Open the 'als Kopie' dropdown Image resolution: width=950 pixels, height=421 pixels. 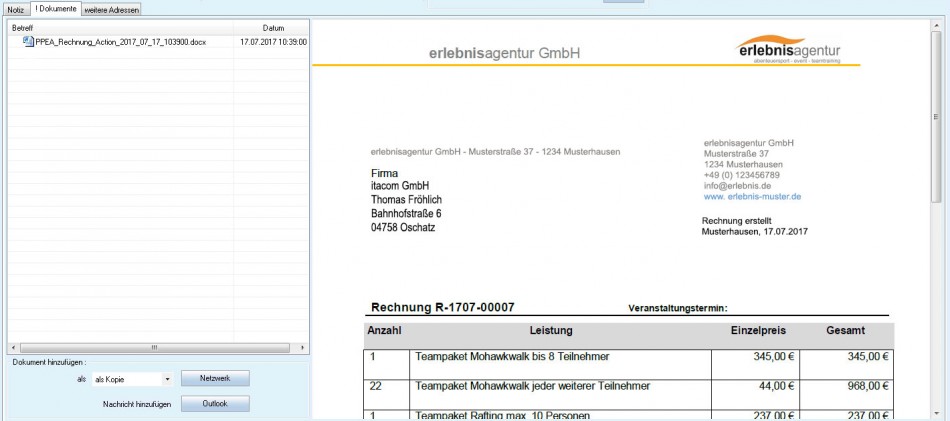(167, 380)
